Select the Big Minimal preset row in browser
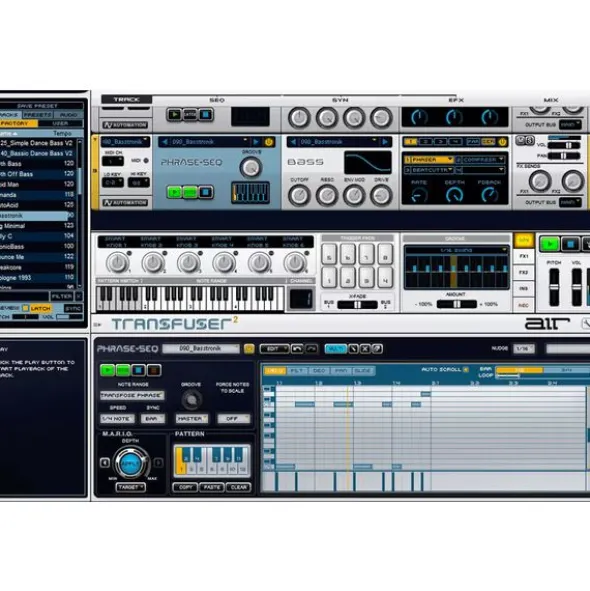The width and height of the screenshot is (590, 591). tap(38, 226)
